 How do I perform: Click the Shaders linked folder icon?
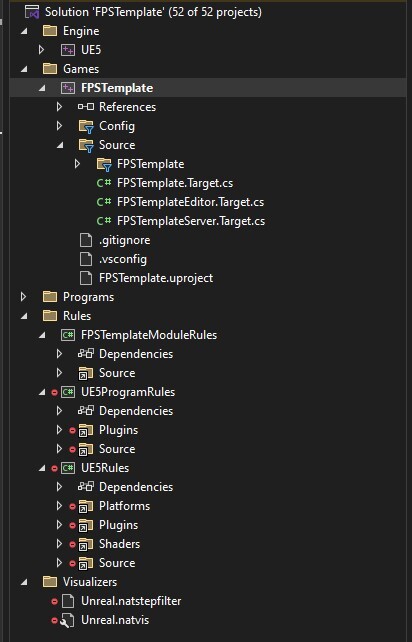click(86, 544)
